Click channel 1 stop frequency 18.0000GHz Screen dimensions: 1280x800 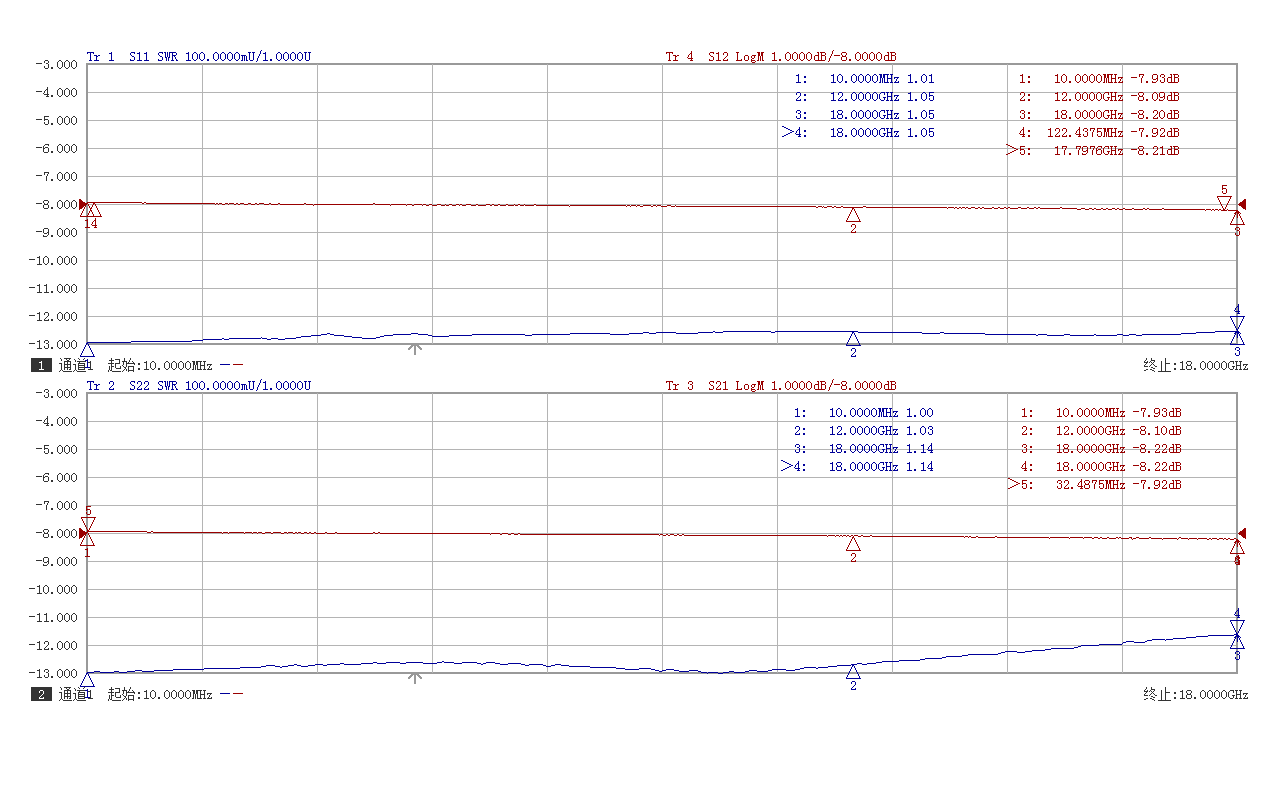point(1196,366)
